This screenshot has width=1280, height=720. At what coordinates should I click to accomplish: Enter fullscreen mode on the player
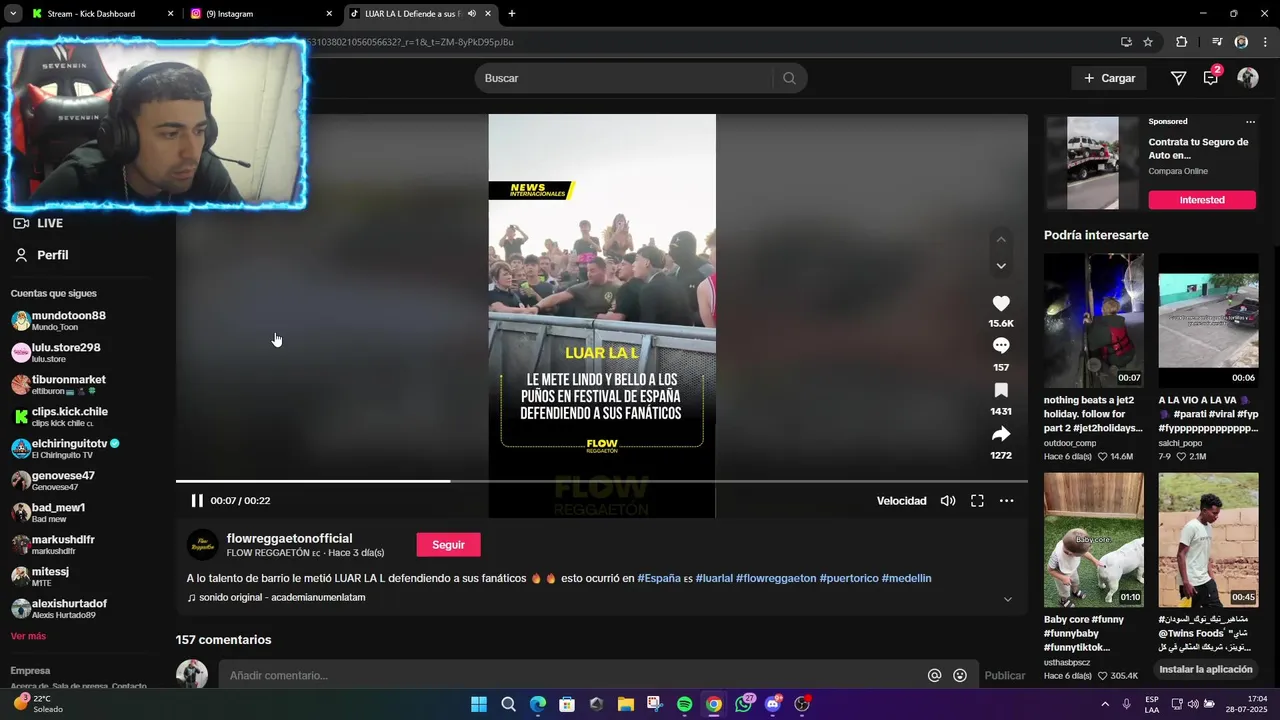click(x=977, y=501)
